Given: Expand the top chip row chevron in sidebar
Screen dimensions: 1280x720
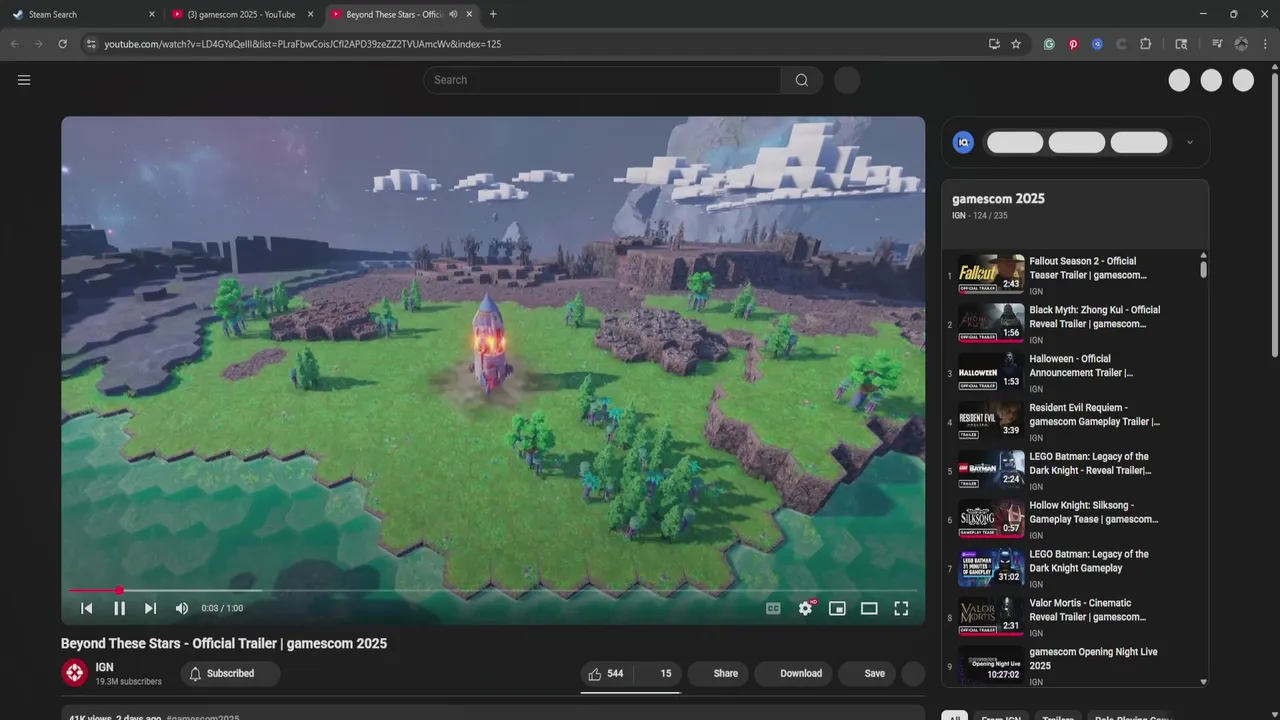Looking at the screenshot, I should tap(1189, 143).
